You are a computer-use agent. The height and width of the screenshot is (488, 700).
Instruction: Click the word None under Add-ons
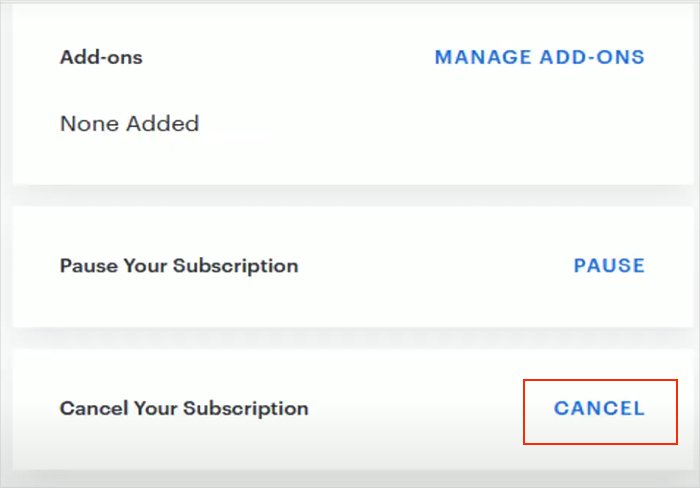click(87, 124)
